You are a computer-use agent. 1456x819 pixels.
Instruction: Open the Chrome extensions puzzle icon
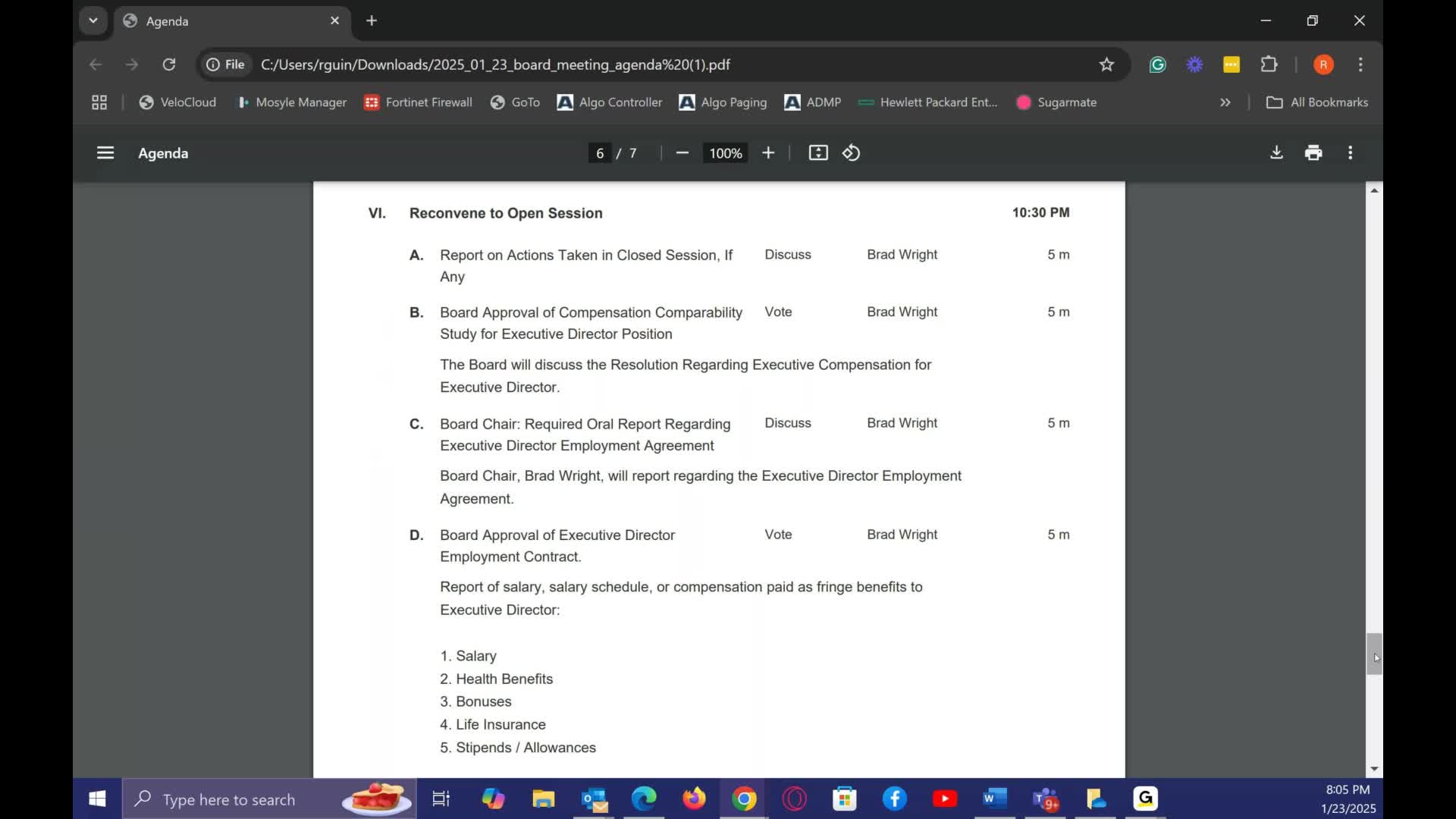point(1269,64)
